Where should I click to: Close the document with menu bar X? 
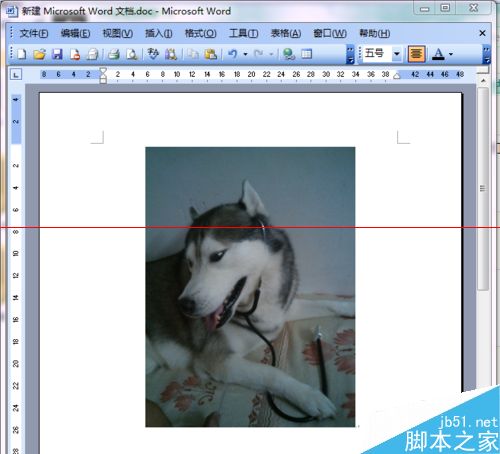click(x=482, y=33)
